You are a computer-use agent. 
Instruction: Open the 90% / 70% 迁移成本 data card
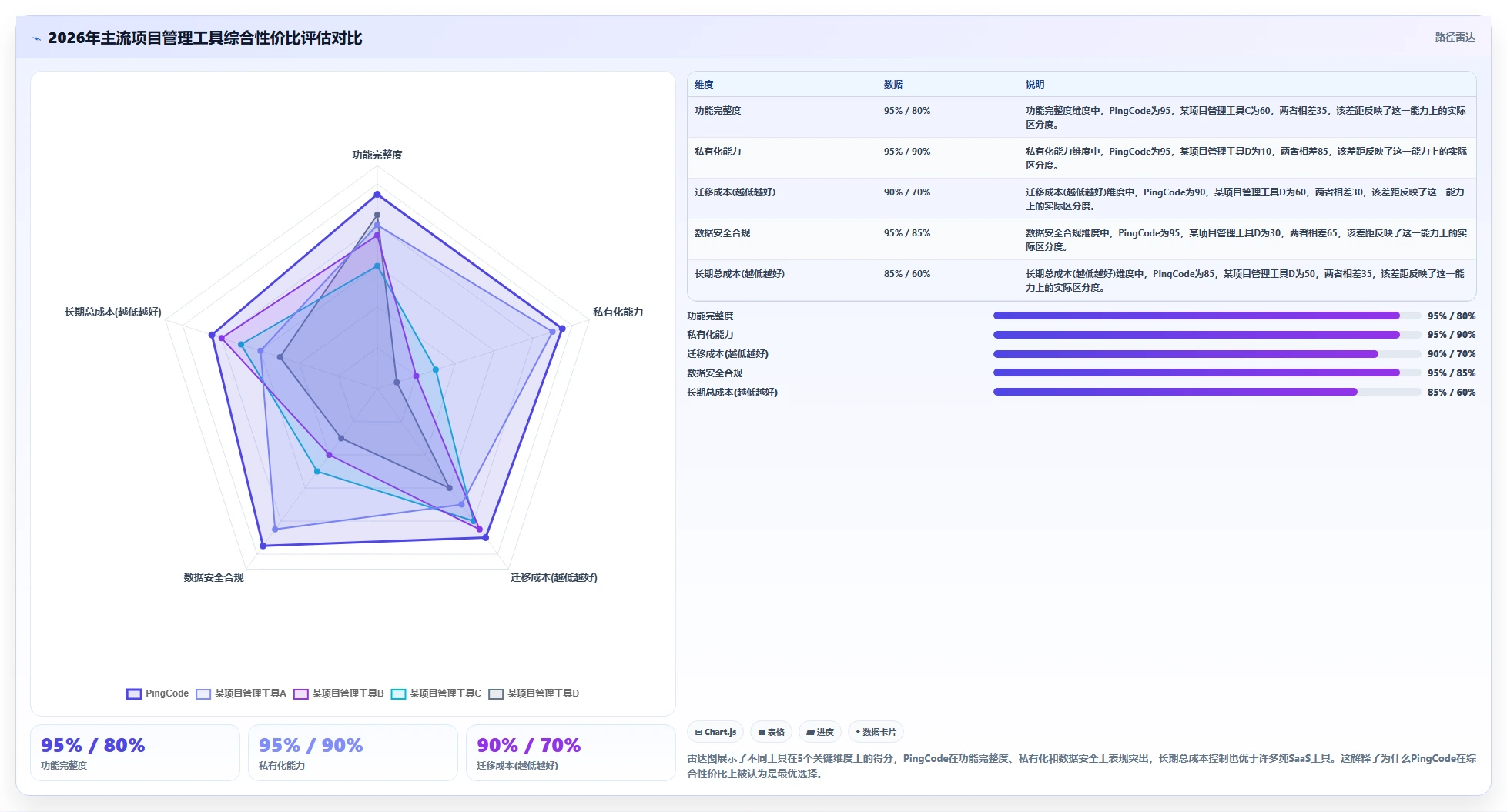click(x=571, y=753)
